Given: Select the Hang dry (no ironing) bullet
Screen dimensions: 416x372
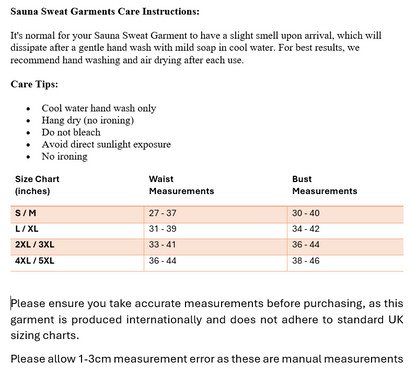Looking at the screenshot, I should click(x=88, y=120).
